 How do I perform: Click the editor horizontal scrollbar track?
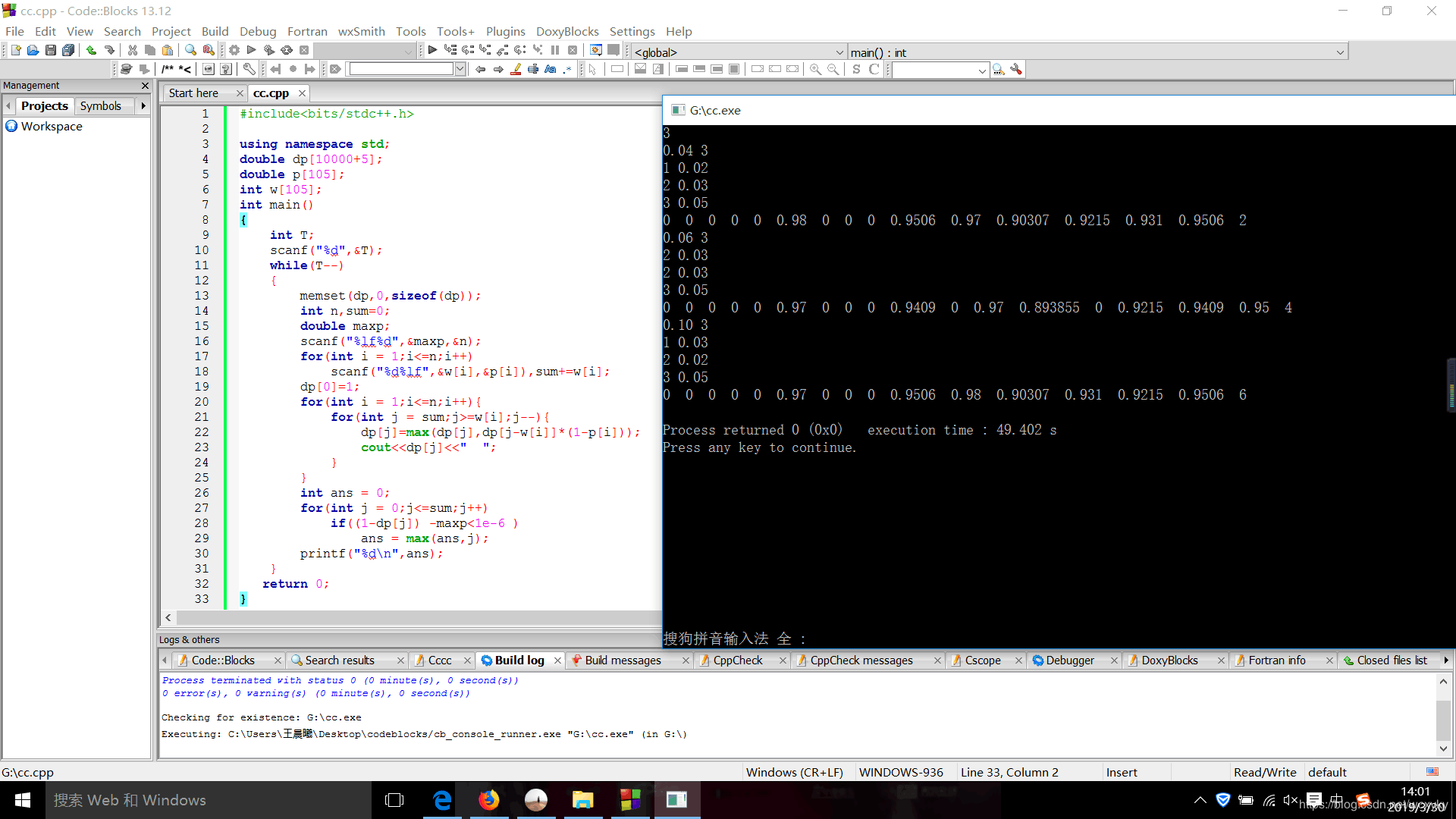click(417, 617)
